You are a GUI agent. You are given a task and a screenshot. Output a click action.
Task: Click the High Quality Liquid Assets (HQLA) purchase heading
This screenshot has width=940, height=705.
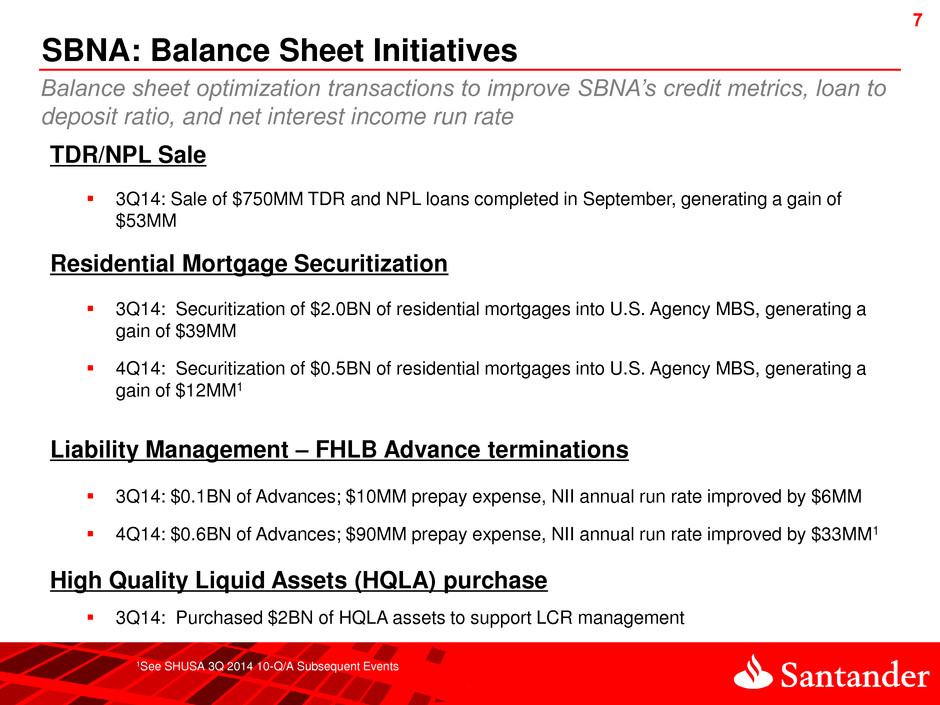pyautogui.click(x=299, y=580)
